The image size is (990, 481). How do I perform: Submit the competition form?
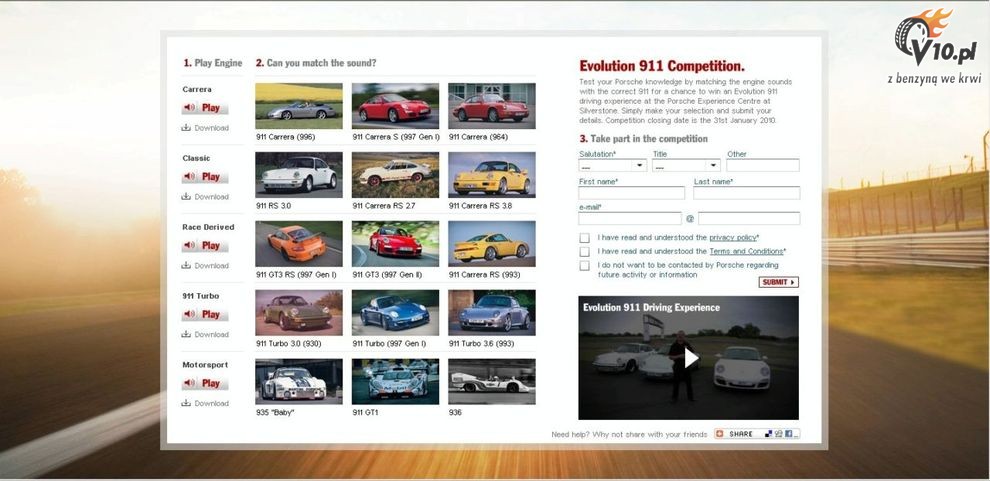[x=778, y=282]
